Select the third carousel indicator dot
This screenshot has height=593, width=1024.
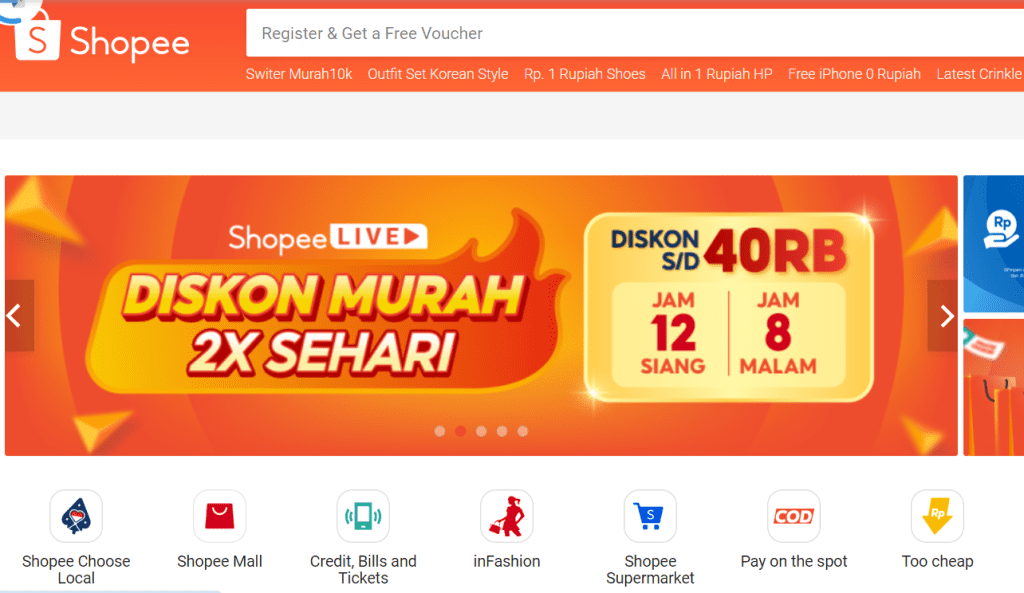coord(481,431)
